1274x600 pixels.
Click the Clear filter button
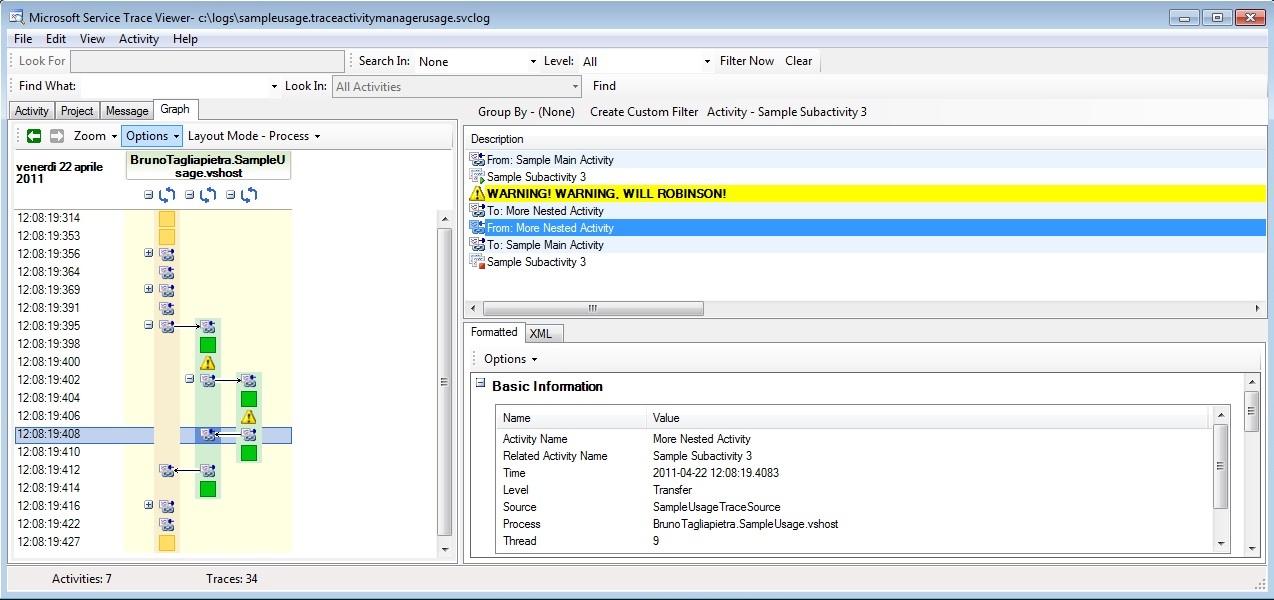tap(799, 61)
